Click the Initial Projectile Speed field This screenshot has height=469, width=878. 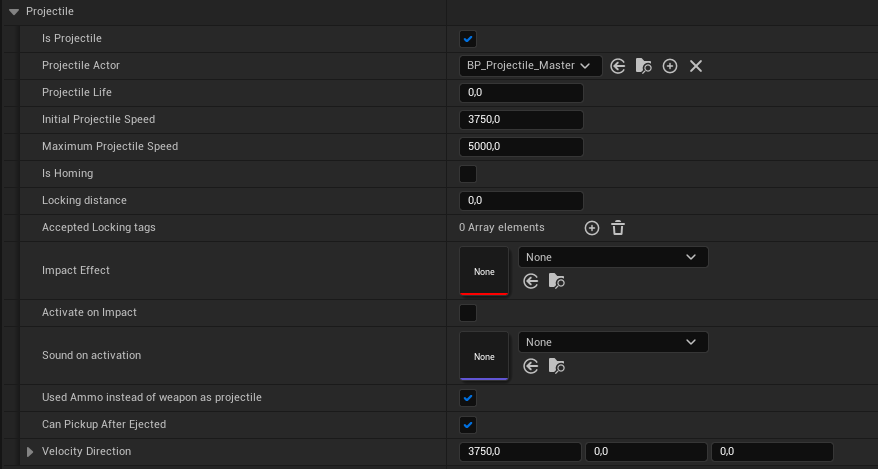pos(520,120)
